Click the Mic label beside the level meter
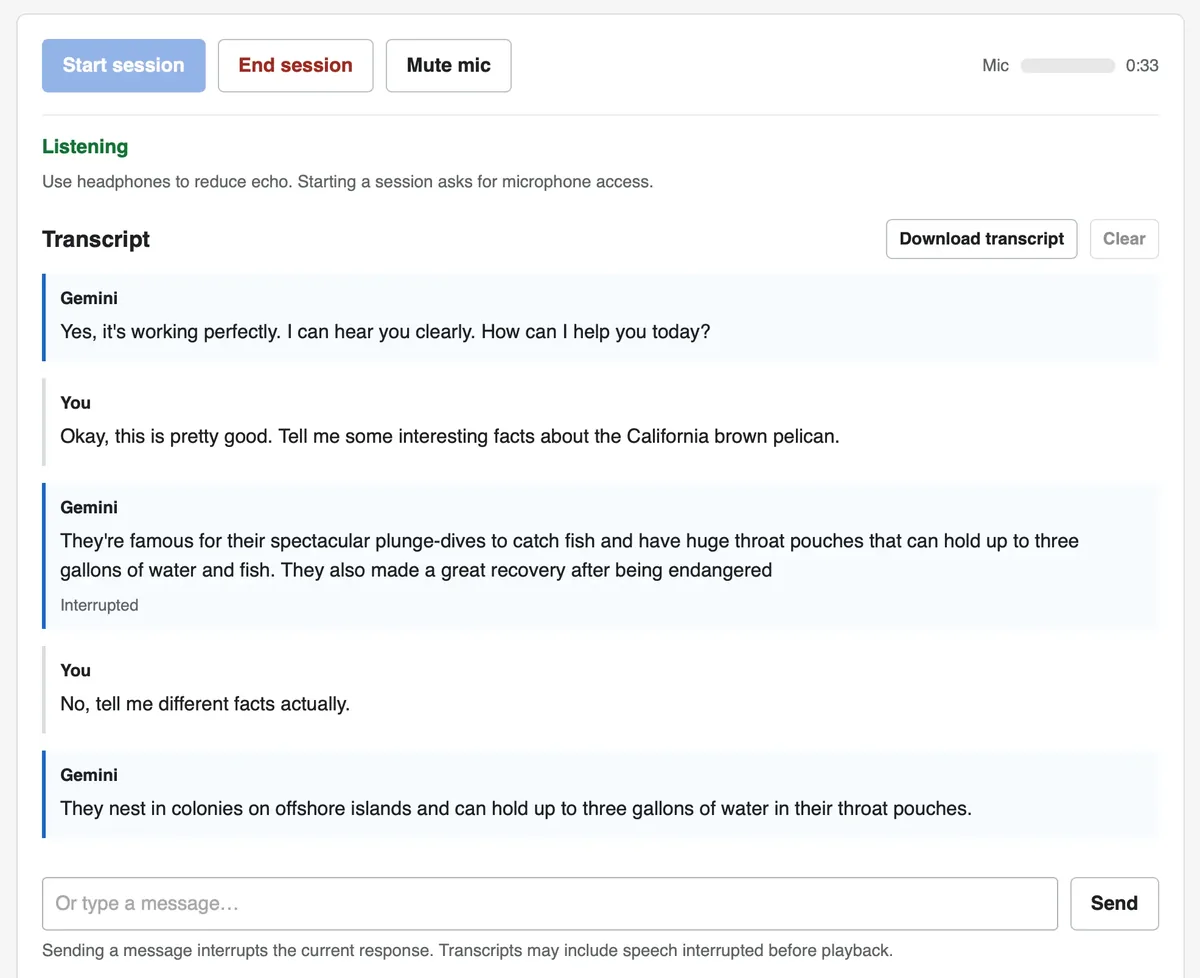 click(995, 66)
